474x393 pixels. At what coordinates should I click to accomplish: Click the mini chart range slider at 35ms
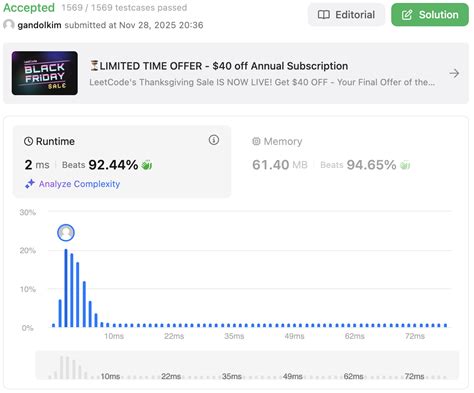click(x=232, y=376)
